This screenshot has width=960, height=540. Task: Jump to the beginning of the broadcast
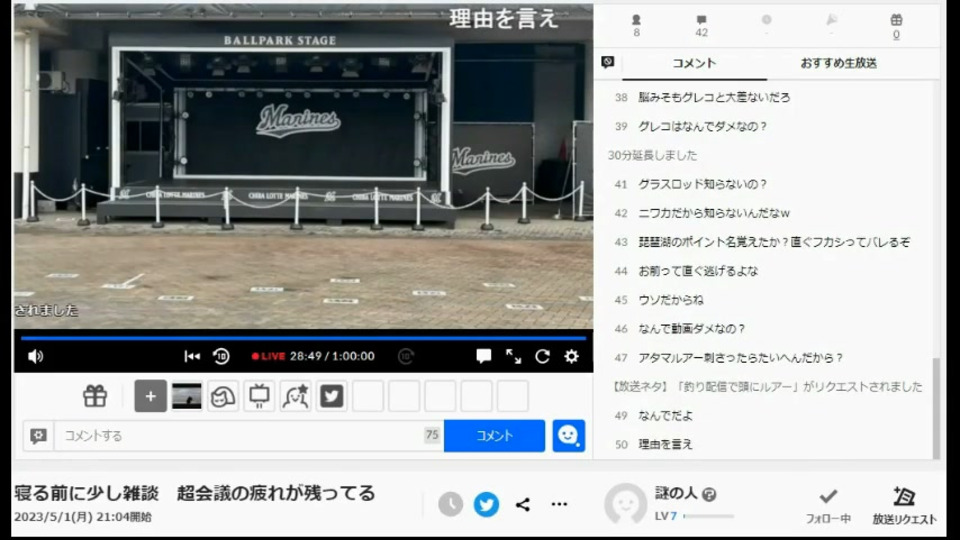click(x=192, y=356)
